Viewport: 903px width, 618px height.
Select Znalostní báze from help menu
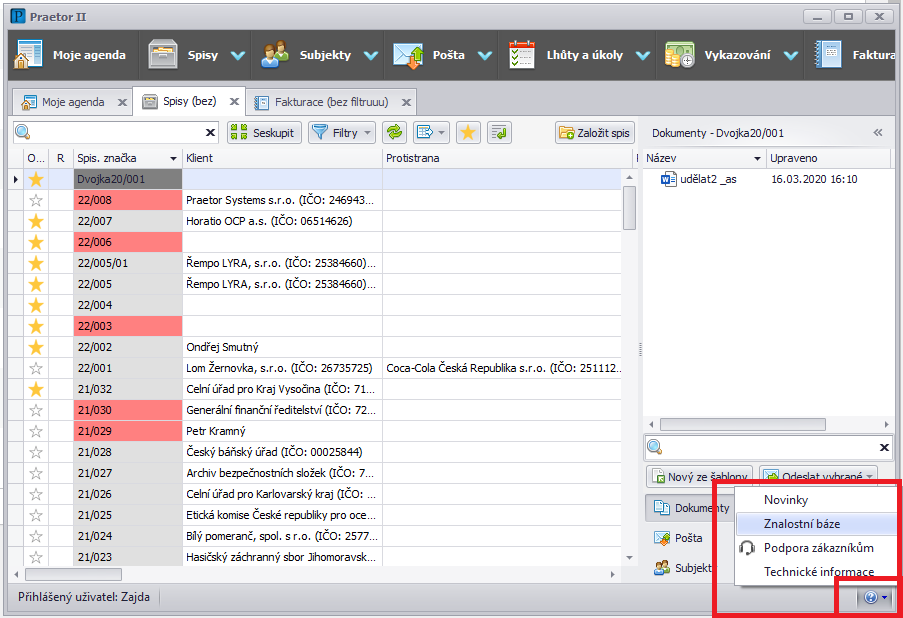pos(801,523)
